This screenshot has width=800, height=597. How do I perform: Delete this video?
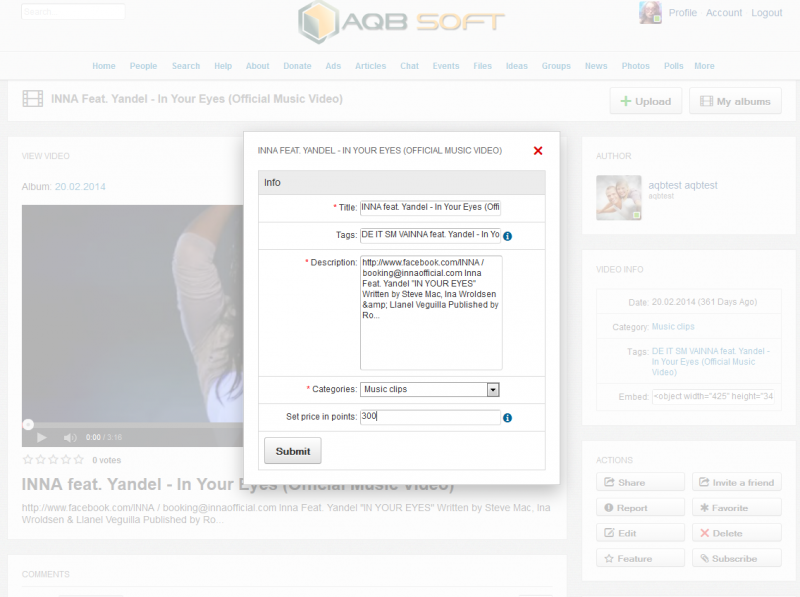(x=737, y=533)
